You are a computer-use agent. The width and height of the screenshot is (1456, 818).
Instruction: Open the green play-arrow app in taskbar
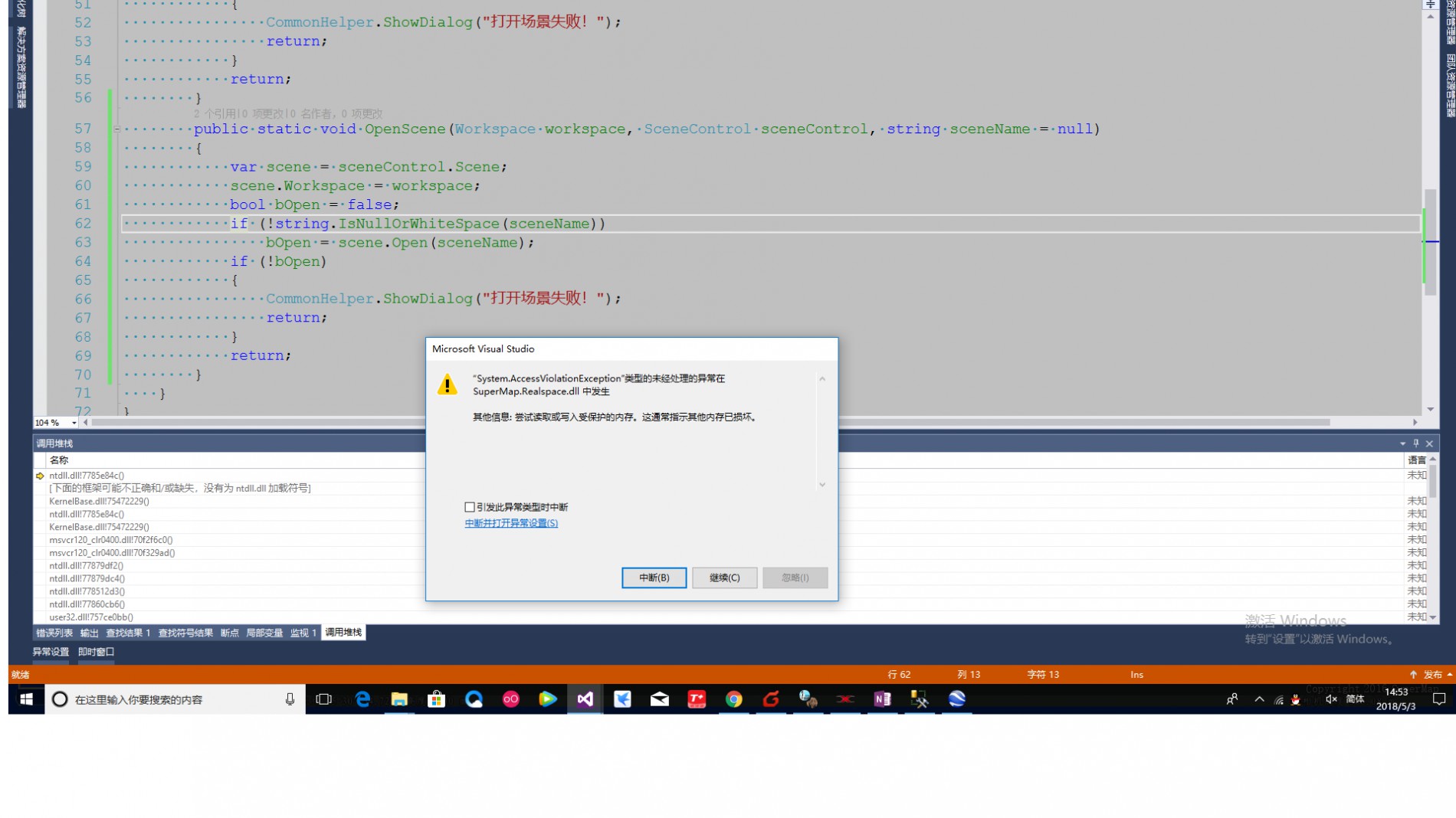[547, 699]
